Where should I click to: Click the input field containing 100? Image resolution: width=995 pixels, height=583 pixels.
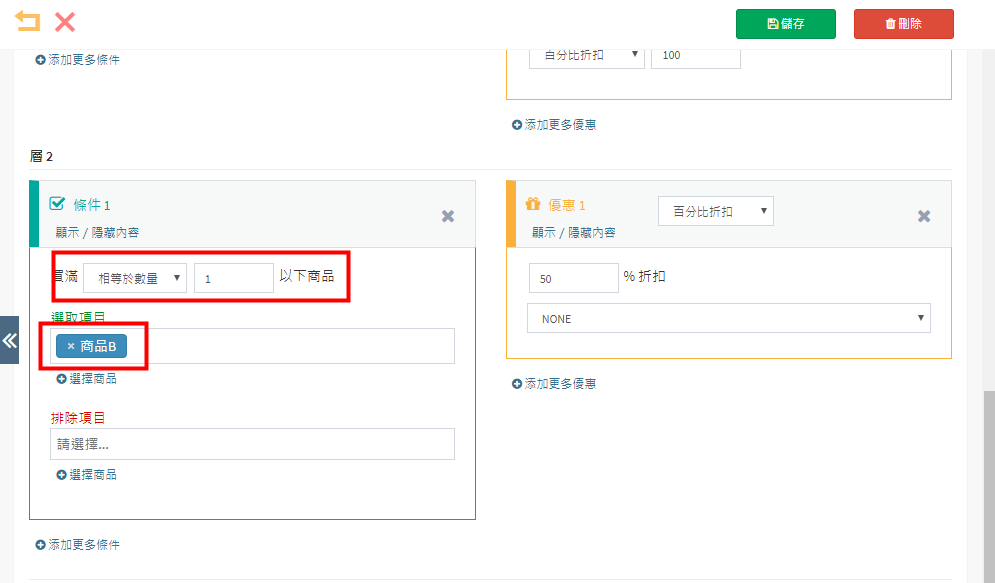pos(695,57)
